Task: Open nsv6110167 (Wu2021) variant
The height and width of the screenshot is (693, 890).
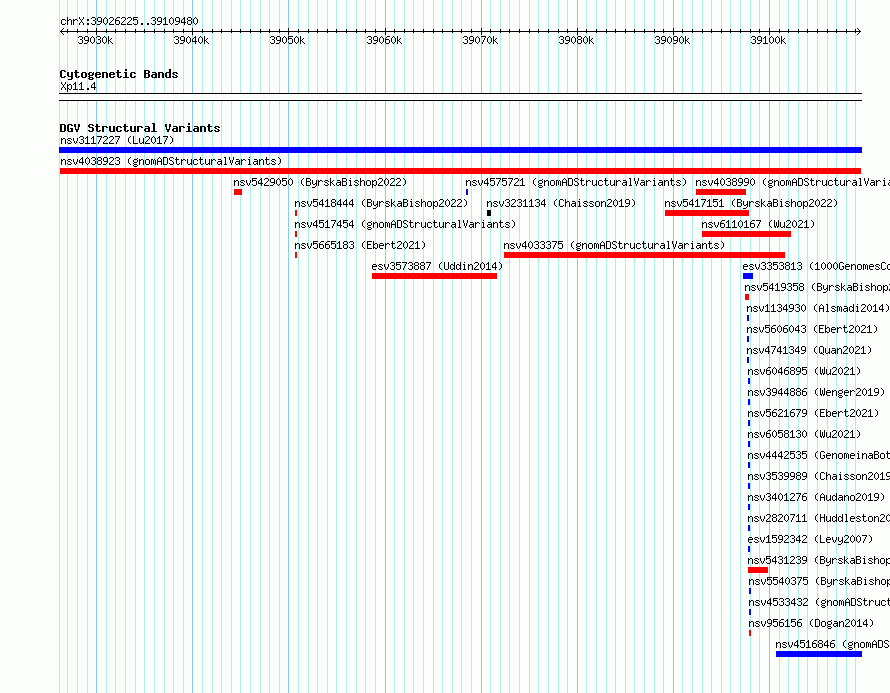Action: coord(758,224)
